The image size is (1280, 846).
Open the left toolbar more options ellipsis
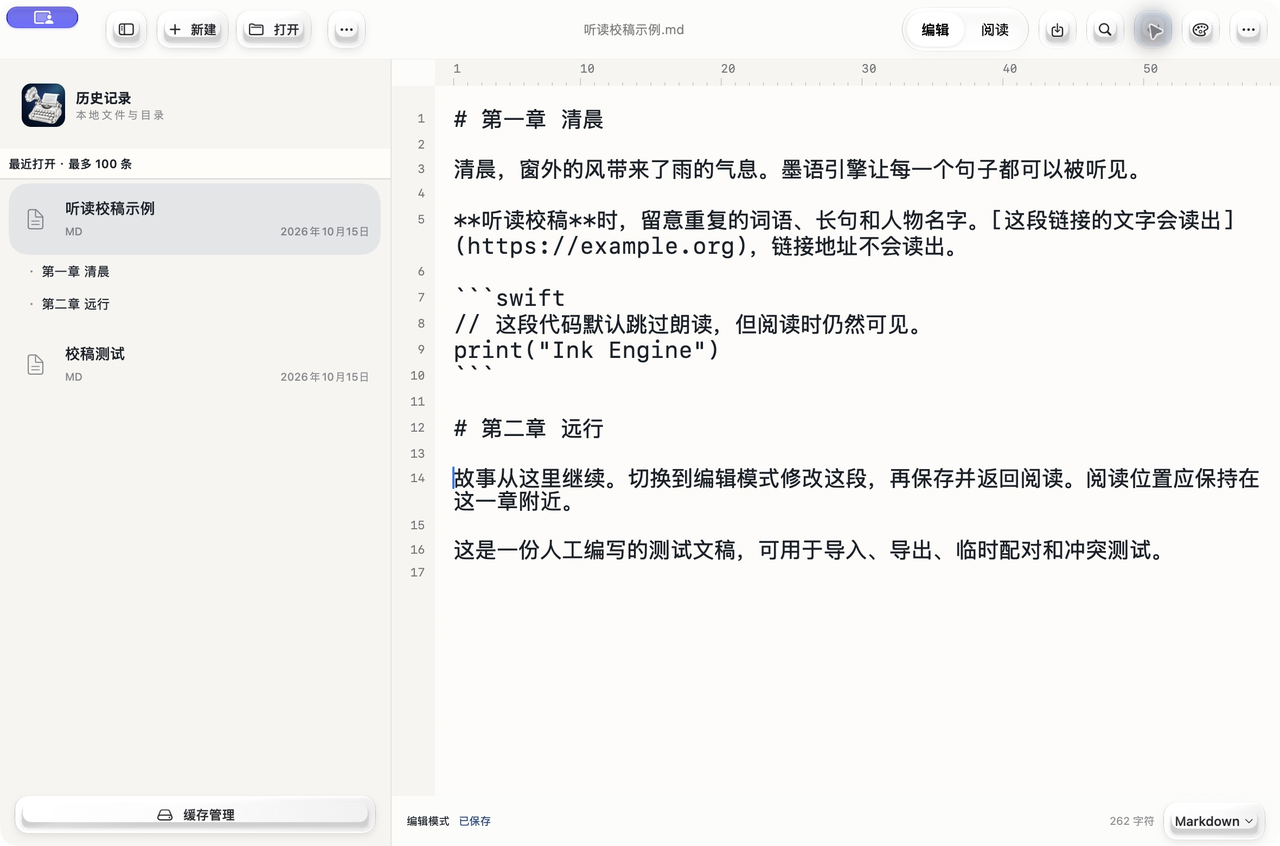pos(346,30)
